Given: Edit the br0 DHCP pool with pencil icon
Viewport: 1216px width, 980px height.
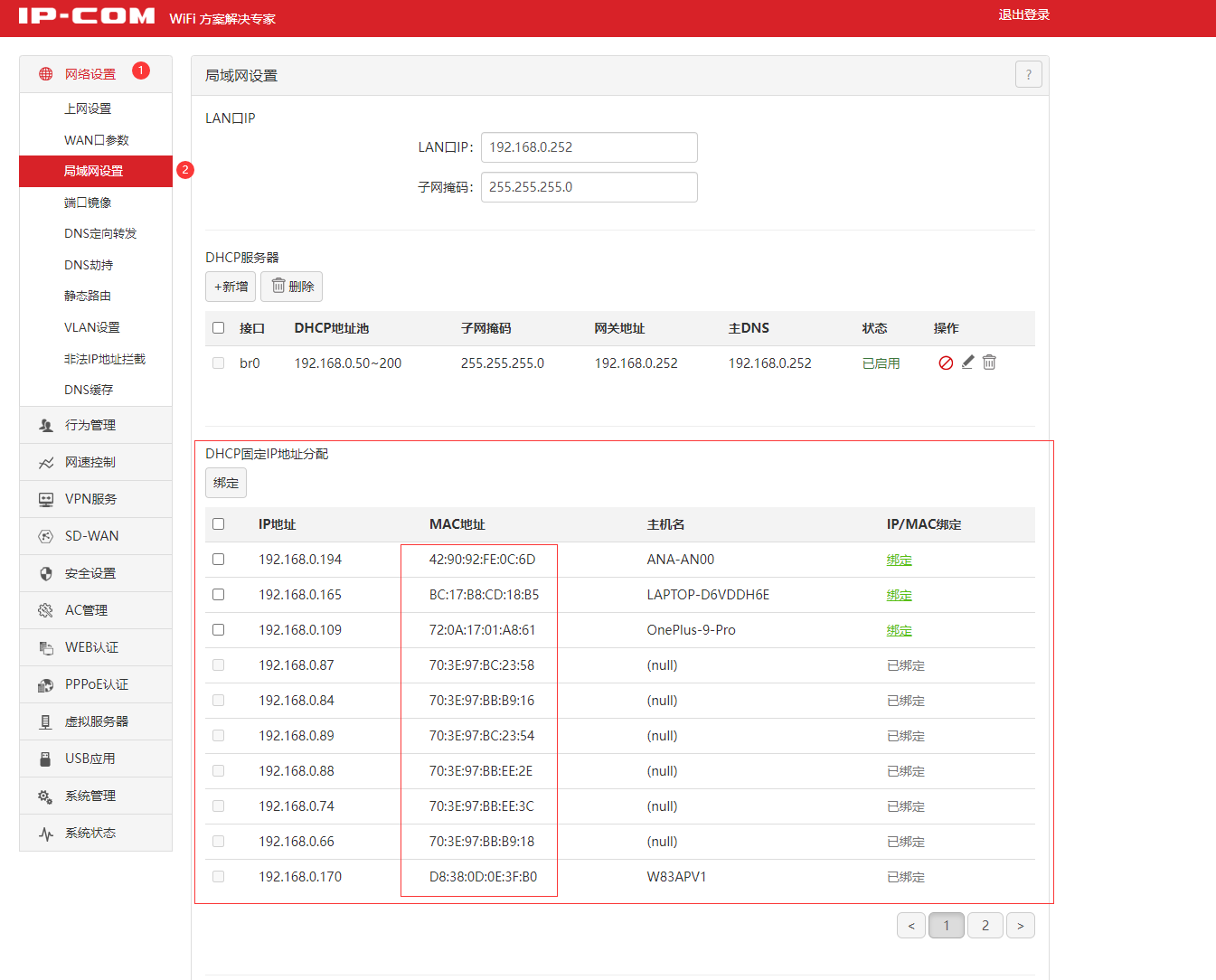Looking at the screenshot, I should click(x=967, y=362).
